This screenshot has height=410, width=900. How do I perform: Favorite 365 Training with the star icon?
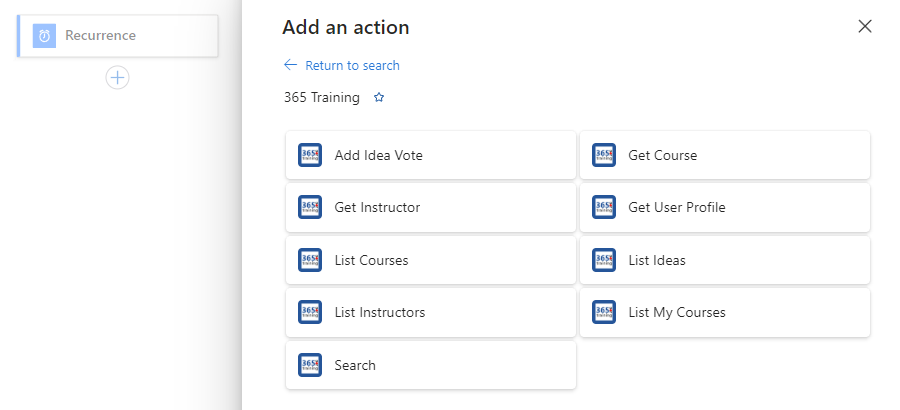(x=379, y=98)
